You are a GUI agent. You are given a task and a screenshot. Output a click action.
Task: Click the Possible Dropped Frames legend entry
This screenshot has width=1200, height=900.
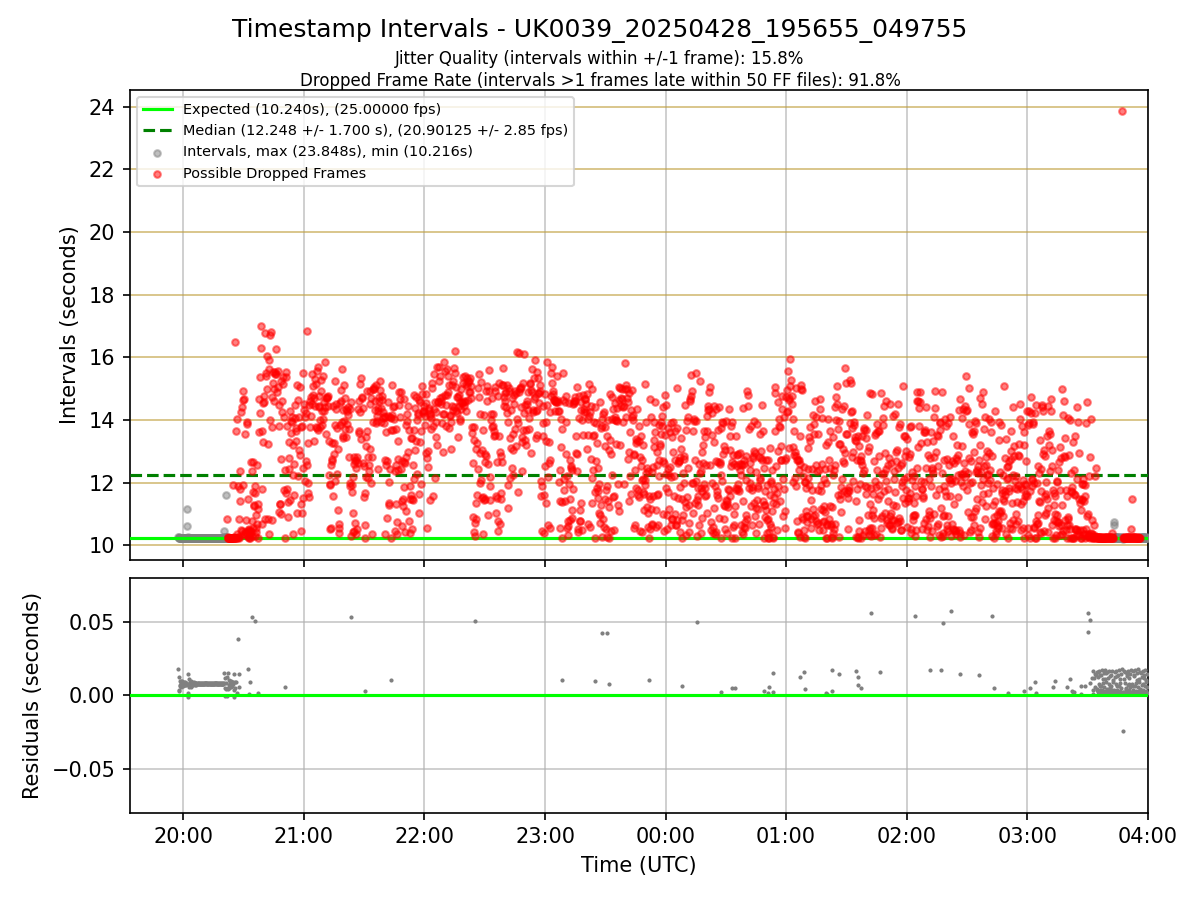click(x=274, y=173)
